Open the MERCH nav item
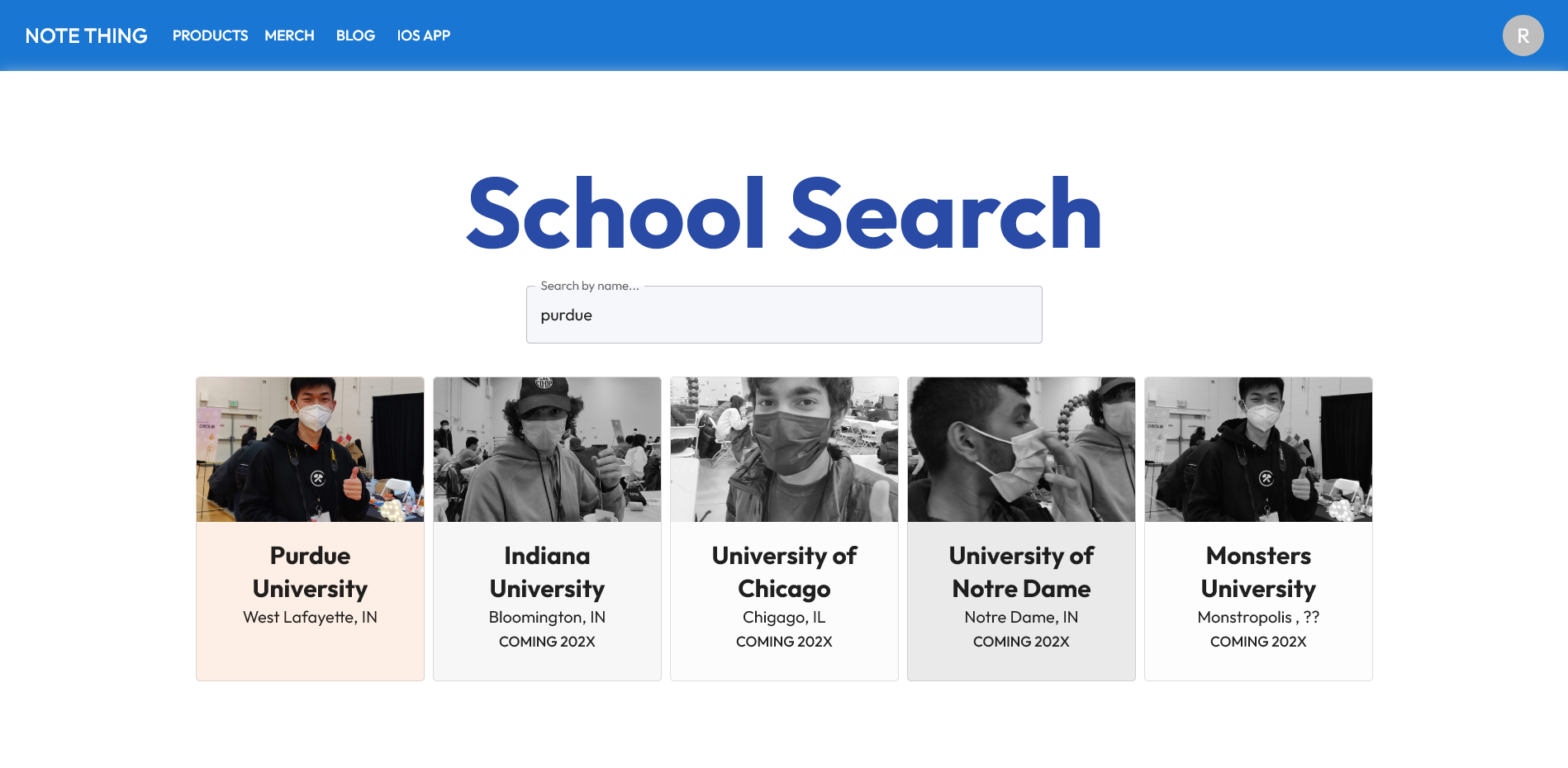This screenshot has width=1568, height=768. tap(289, 36)
